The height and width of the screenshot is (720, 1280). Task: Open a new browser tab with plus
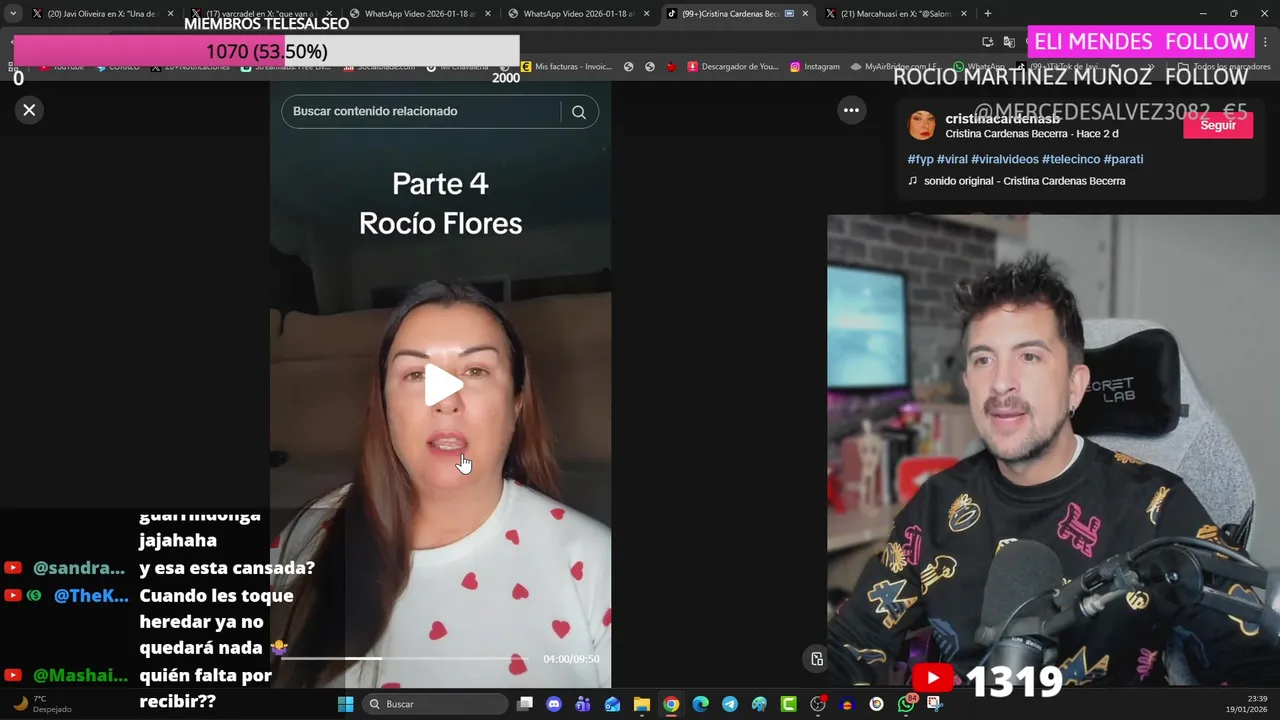coord(988,14)
